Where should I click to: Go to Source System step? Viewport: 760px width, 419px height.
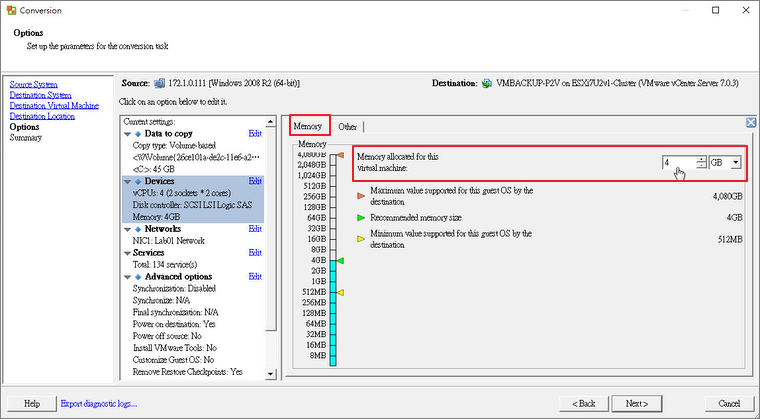[33, 84]
